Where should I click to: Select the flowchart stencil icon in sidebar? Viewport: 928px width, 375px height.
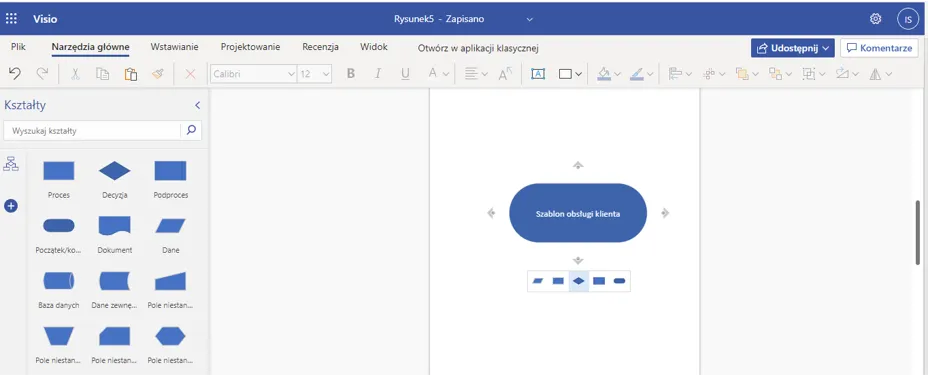11,164
